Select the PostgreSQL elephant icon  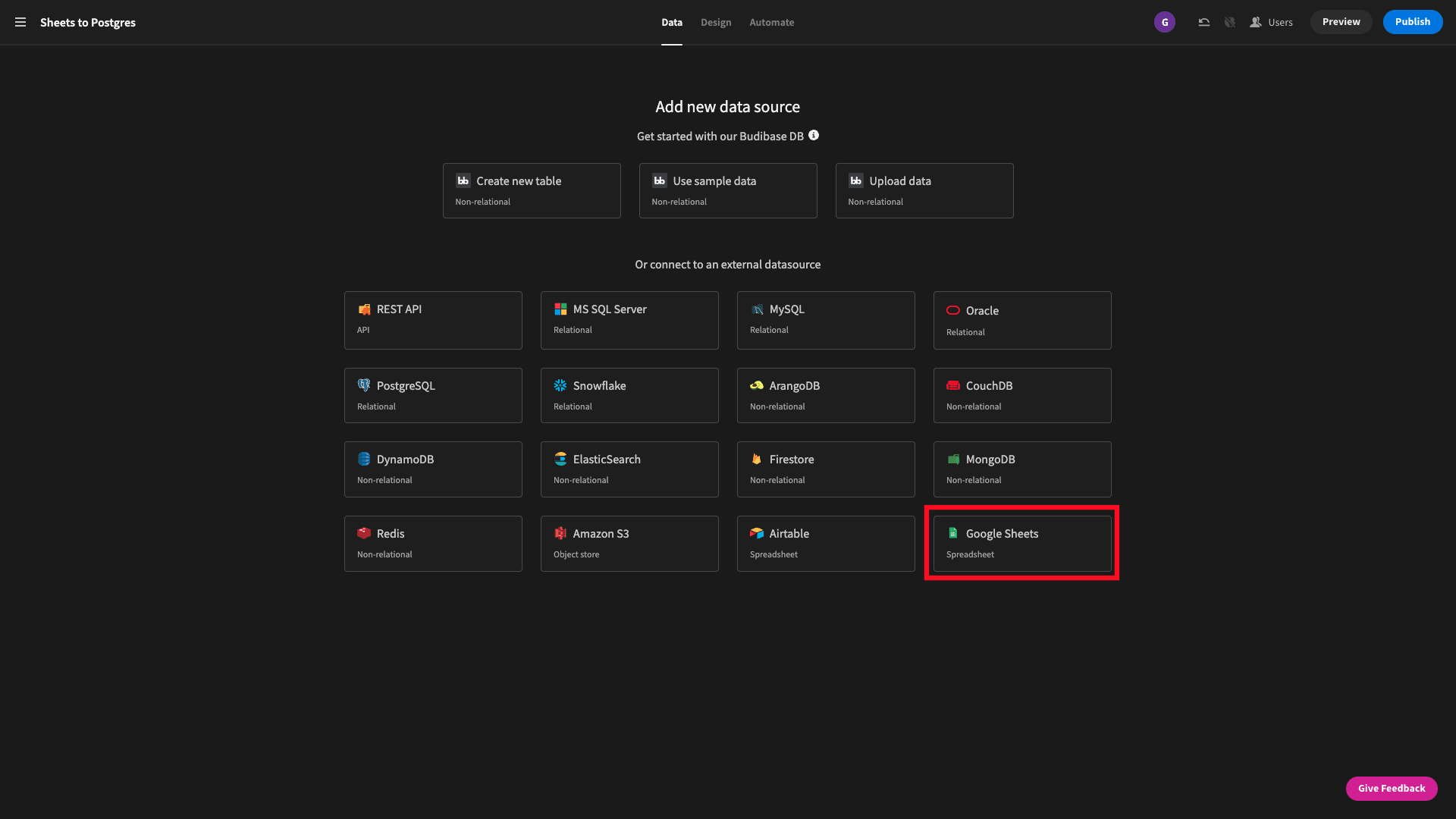click(364, 385)
